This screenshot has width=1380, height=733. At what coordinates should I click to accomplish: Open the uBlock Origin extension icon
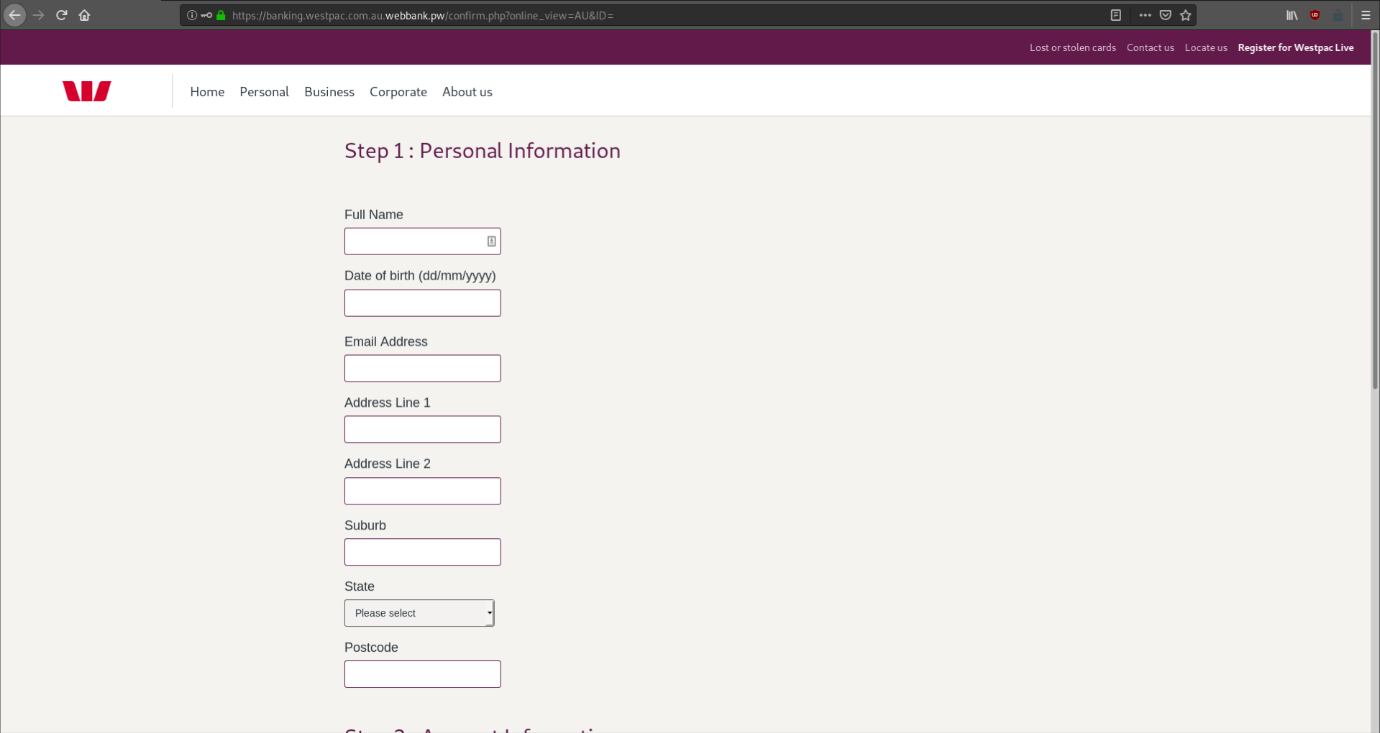click(x=1315, y=15)
